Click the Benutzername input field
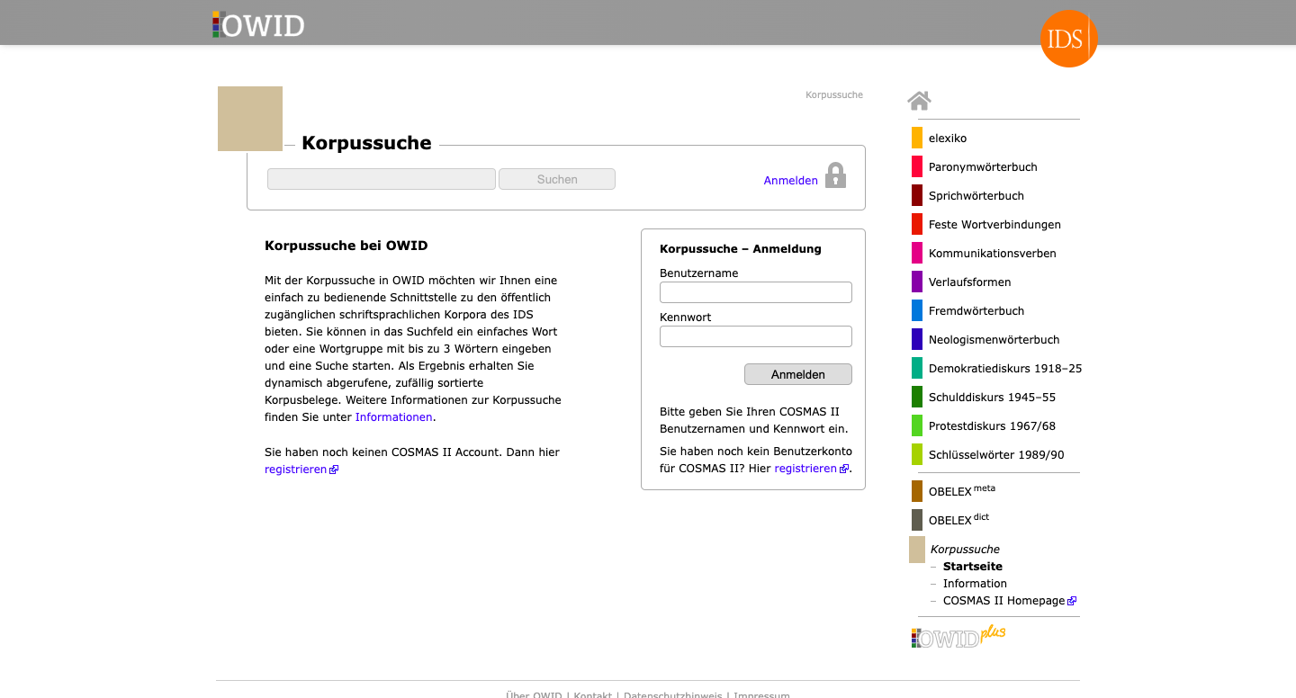Viewport: 1296px width, 698px height. click(755, 292)
